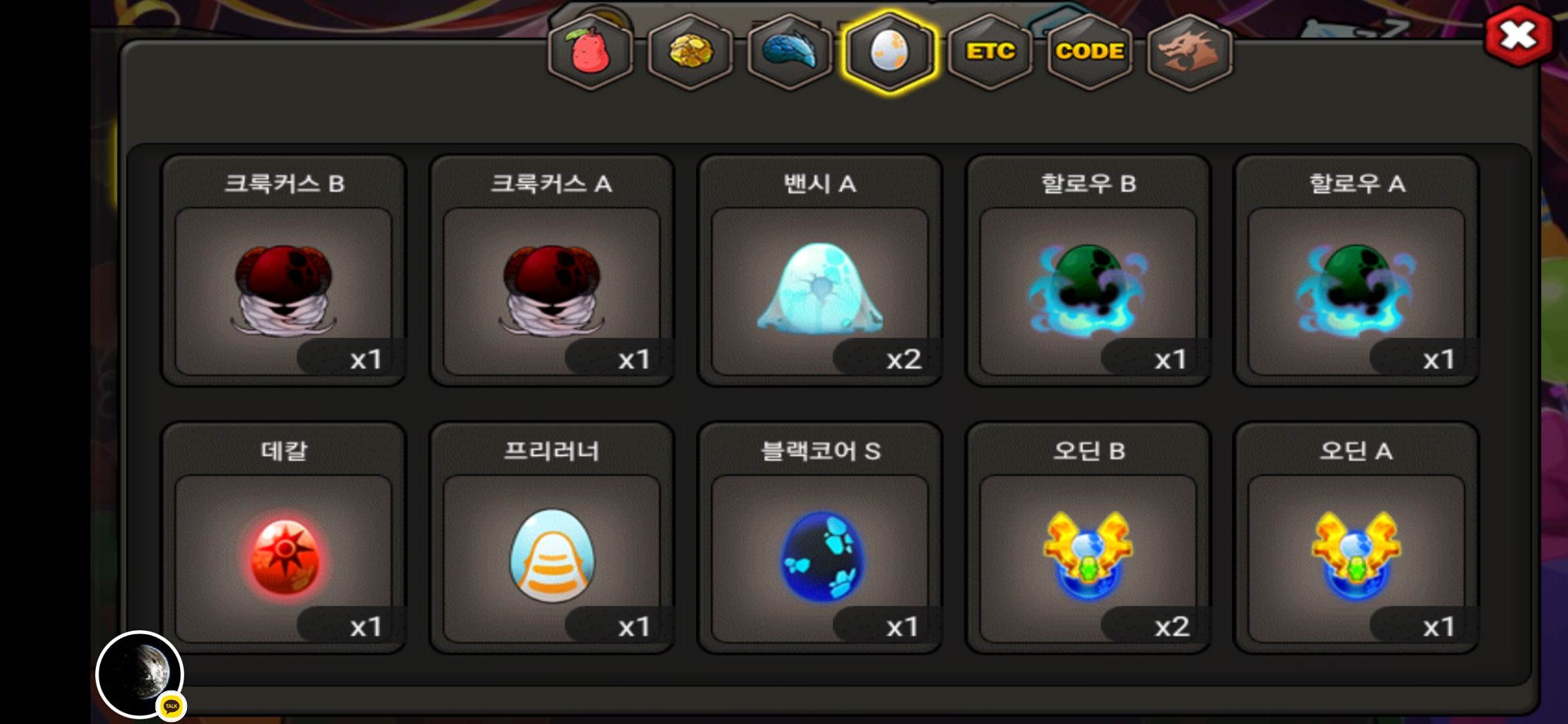Select the highlighted egg tab

pyautogui.click(x=890, y=52)
